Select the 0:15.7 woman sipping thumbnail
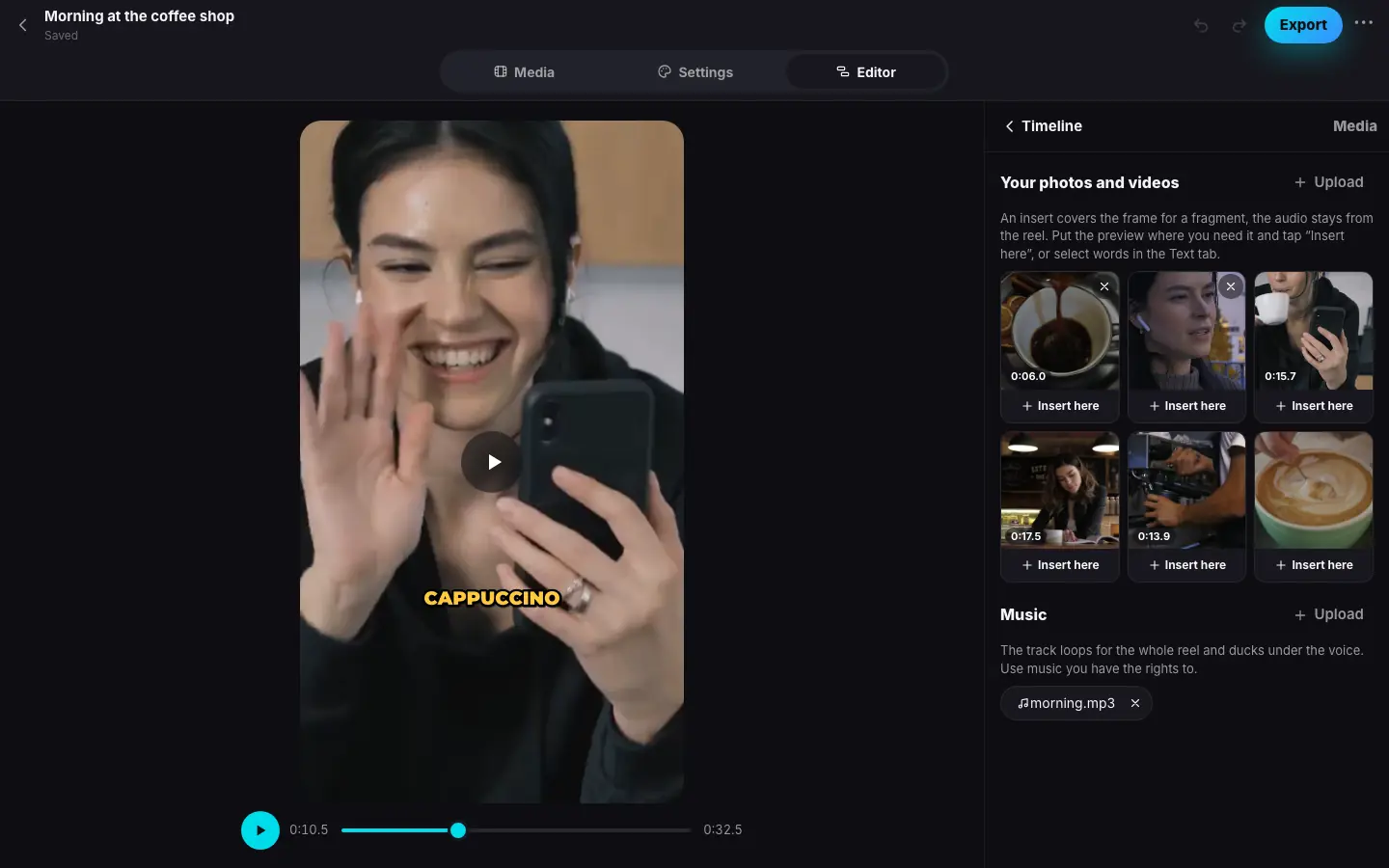1389x868 pixels. 1314,331
